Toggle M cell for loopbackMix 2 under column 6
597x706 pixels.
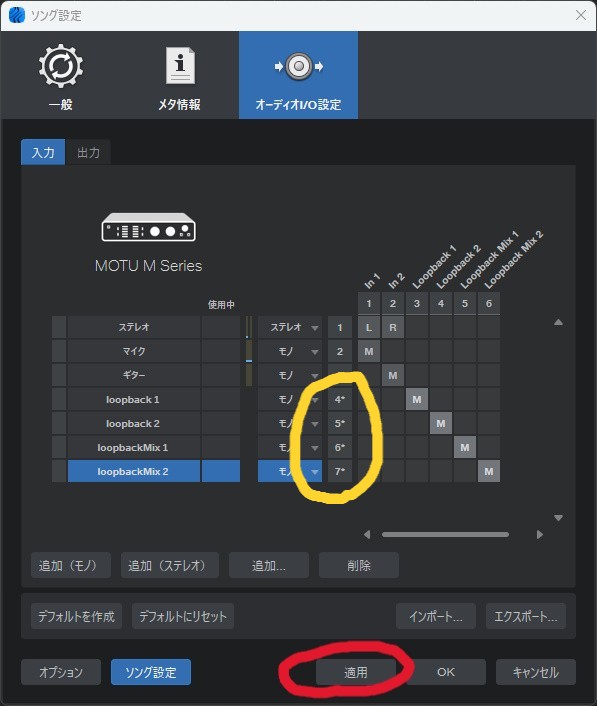tap(488, 471)
